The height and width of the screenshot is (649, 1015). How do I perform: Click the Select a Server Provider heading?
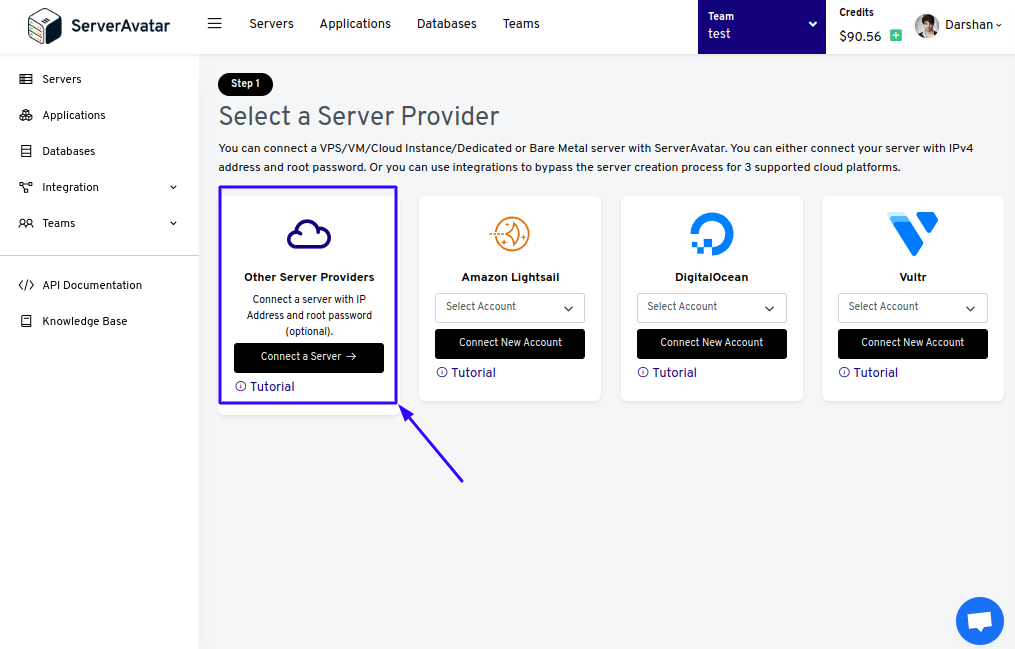tap(359, 116)
